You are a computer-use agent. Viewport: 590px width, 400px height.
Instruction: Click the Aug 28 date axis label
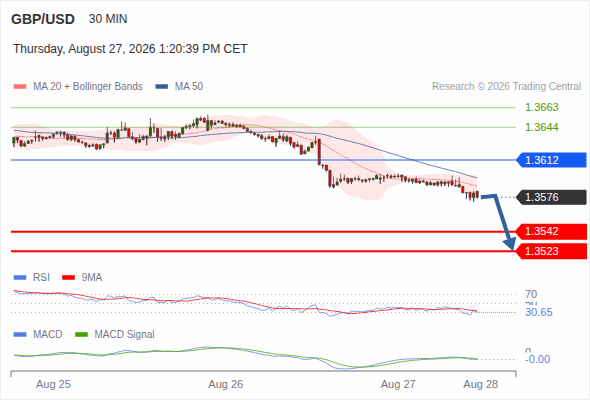click(x=481, y=385)
